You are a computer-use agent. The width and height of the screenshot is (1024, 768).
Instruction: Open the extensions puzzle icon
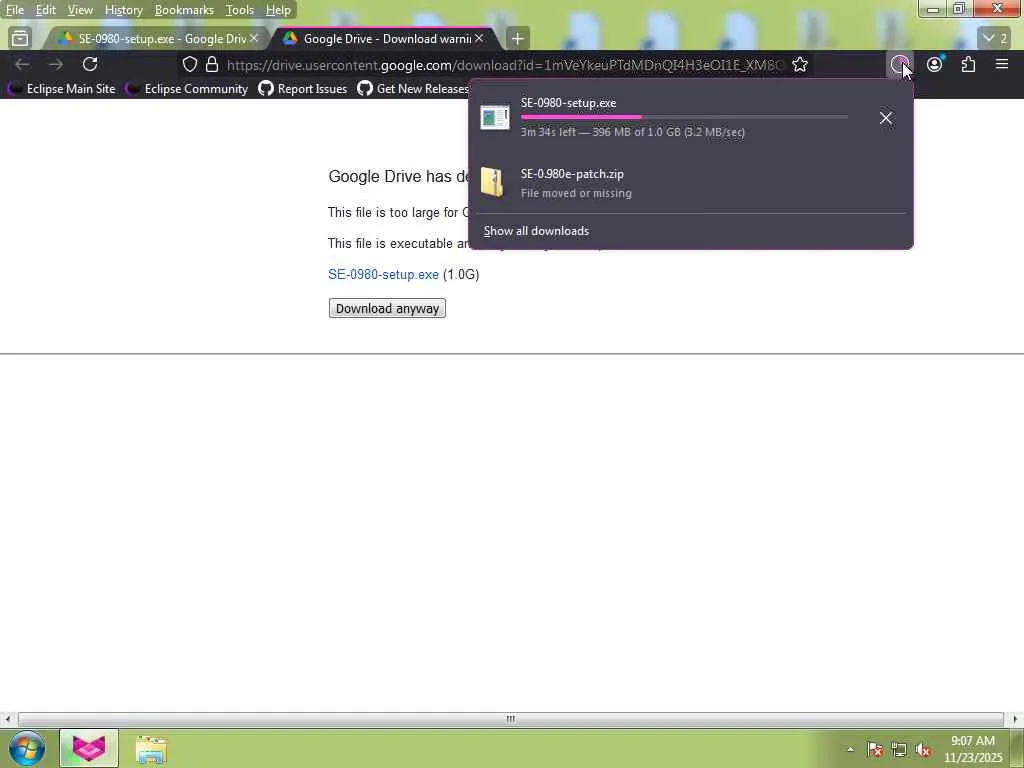[x=968, y=64]
